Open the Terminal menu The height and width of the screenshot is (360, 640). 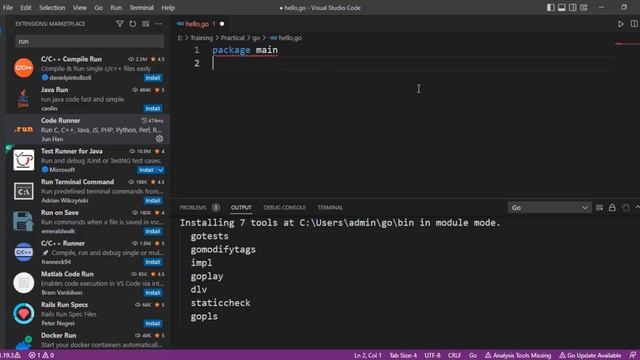tap(142, 7)
